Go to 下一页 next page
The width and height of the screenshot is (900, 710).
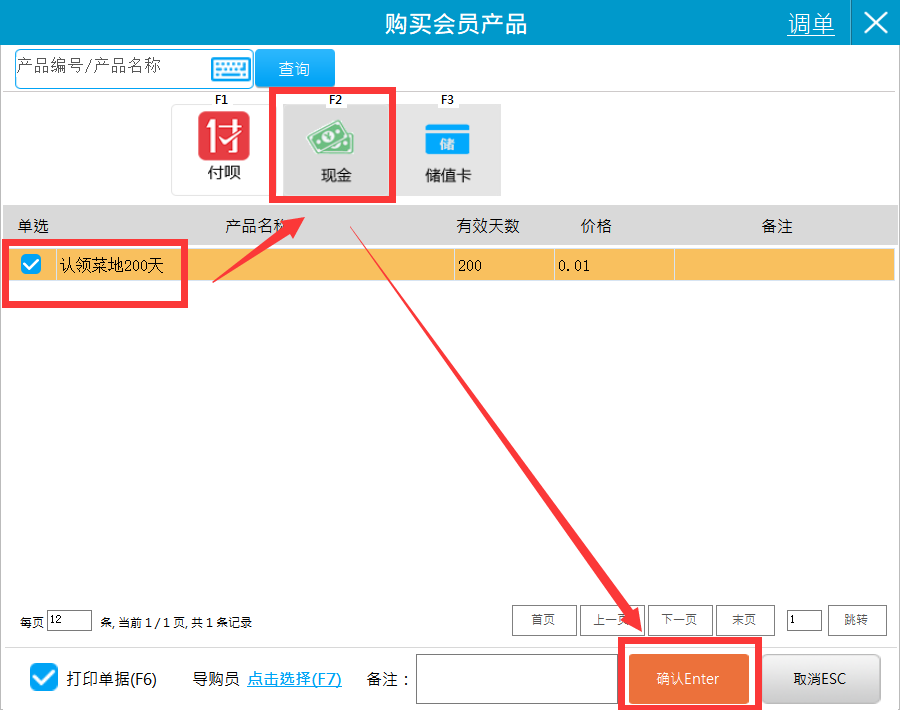click(x=680, y=620)
